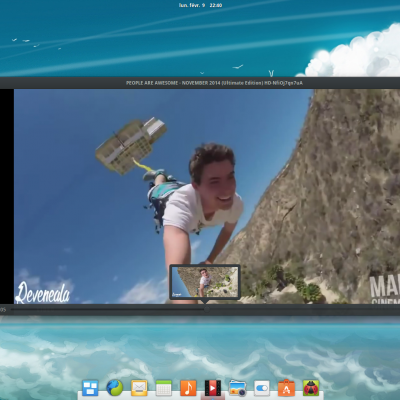Open the Mail envelope icon in the dock
400x400 pixels.
point(139,388)
